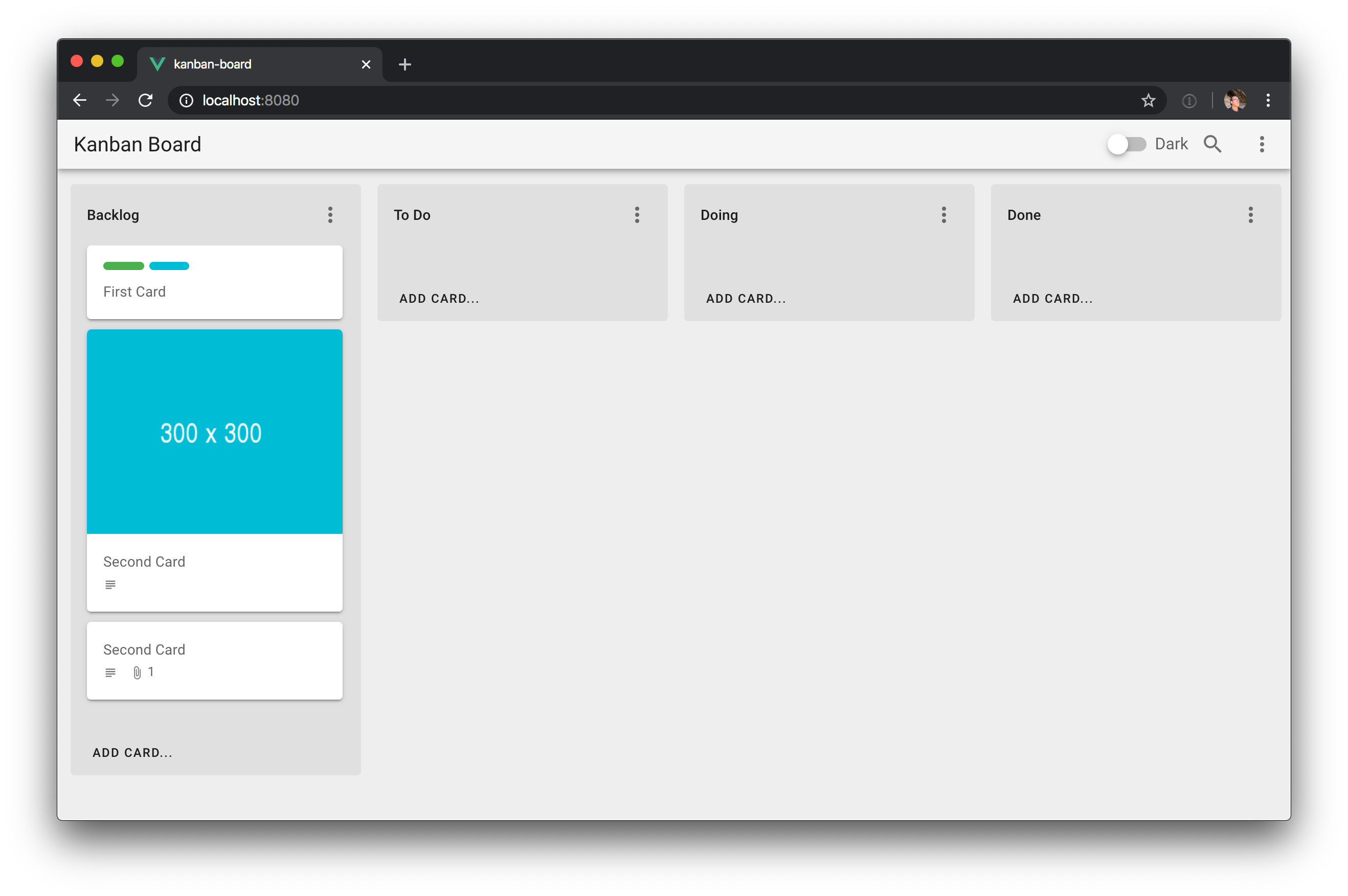The height and width of the screenshot is (896, 1348).
Task: Open Backlog column options menu
Action: pos(330,215)
